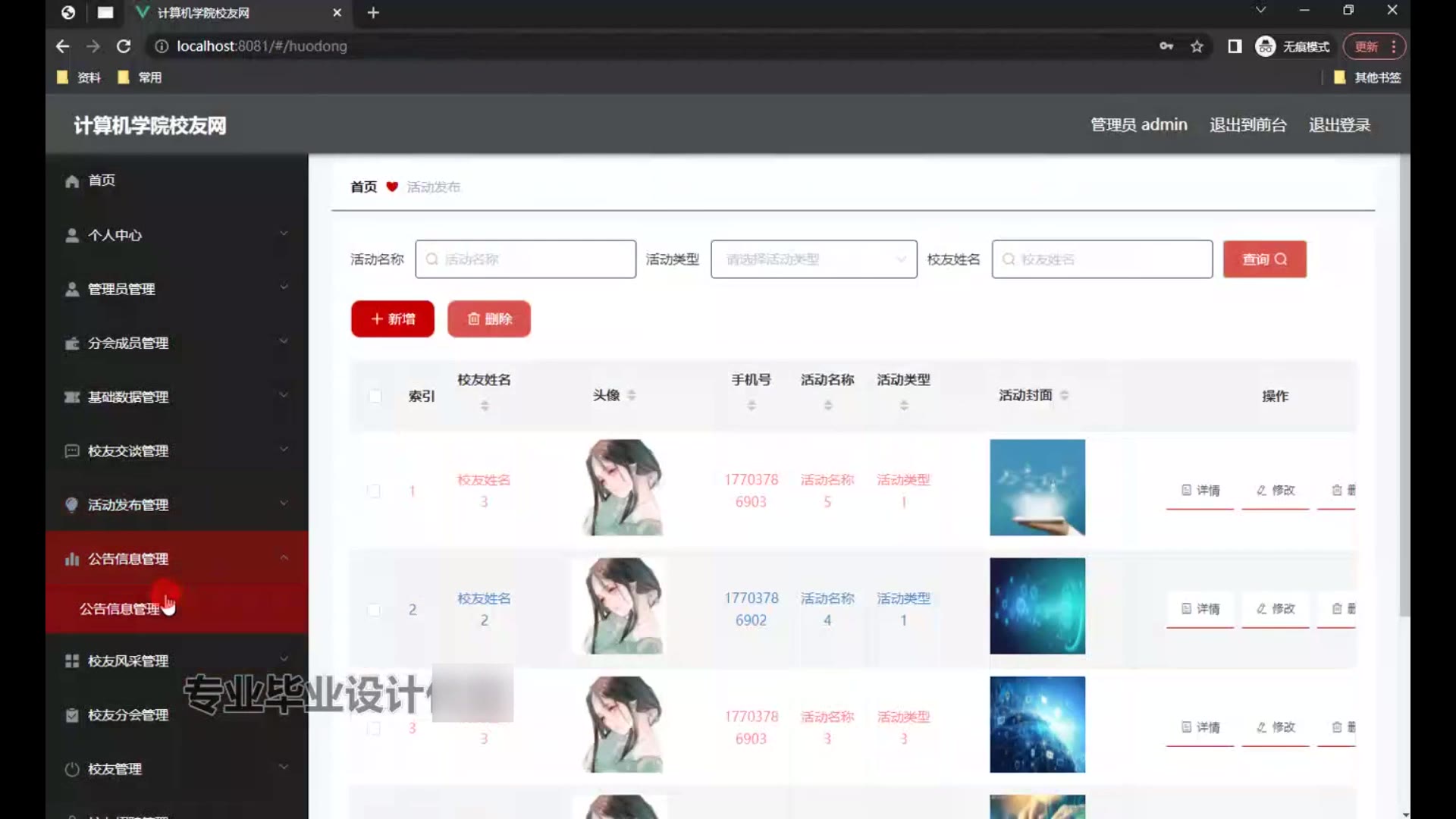Open 校友分会管理 sidebar item
This screenshot has height=819, width=1456.
(x=177, y=715)
